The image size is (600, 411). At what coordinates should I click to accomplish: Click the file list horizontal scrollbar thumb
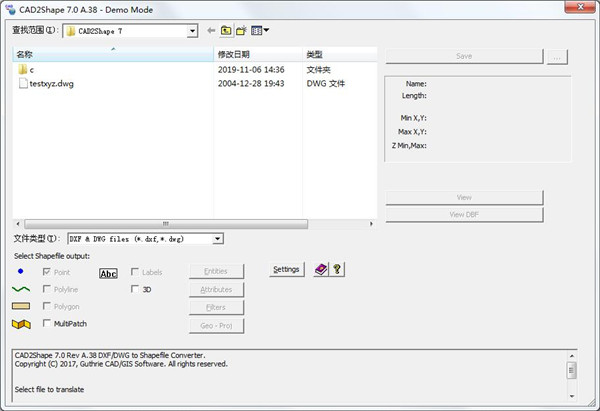[166, 223]
